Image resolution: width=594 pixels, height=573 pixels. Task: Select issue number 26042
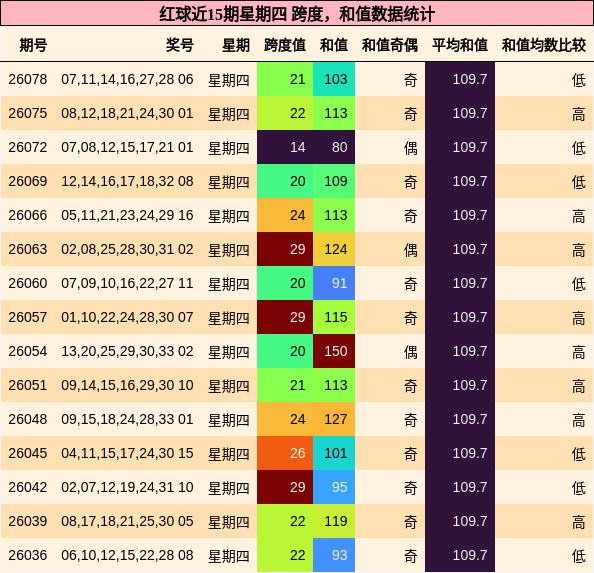(x=28, y=487)
